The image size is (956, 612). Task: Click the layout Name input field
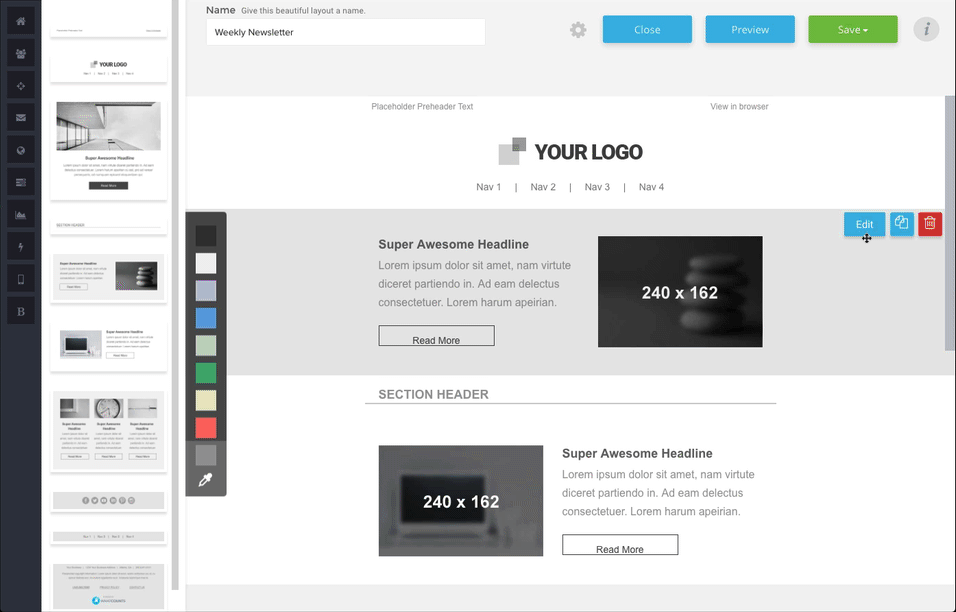[345, 32]
